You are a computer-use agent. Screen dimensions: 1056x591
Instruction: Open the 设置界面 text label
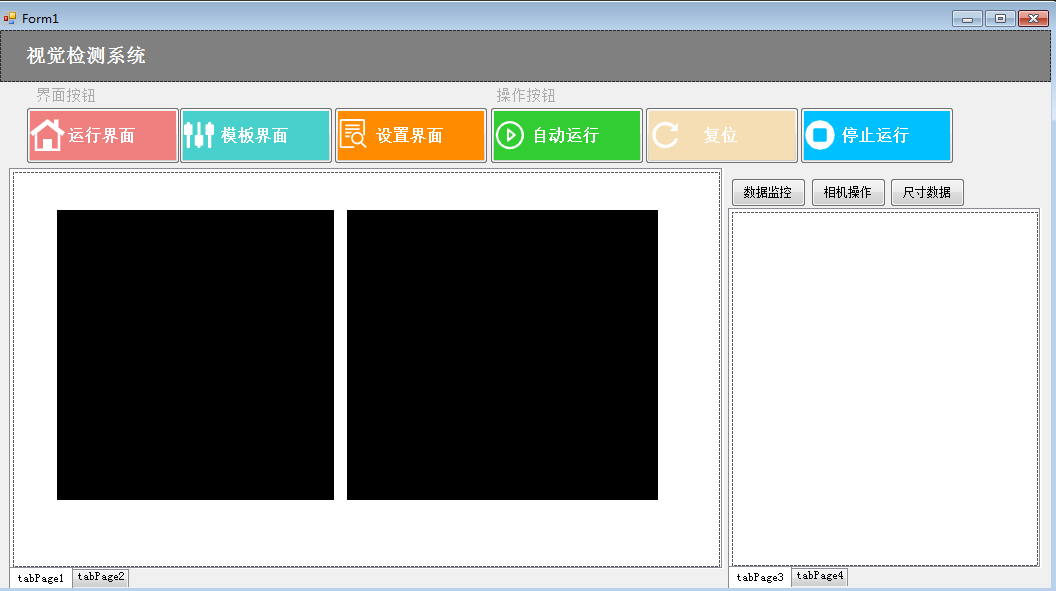point(409,135)
